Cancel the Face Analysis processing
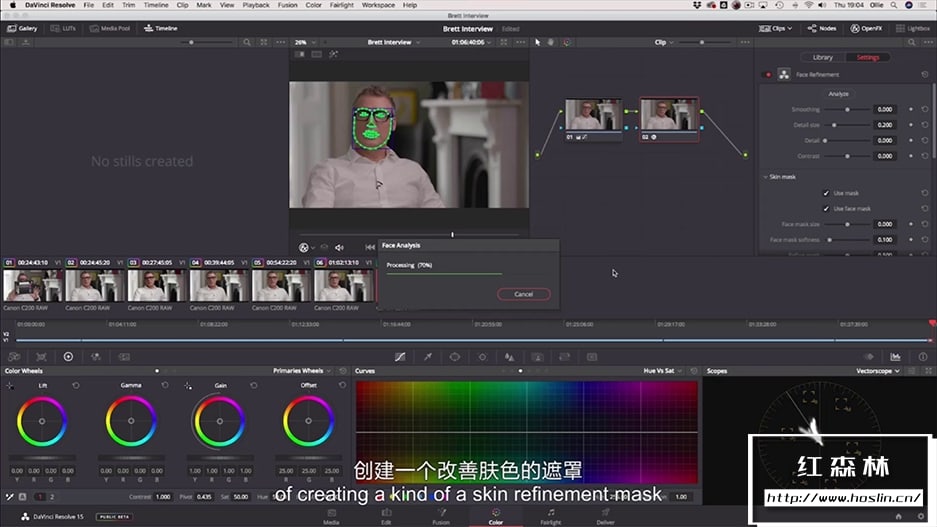 tap(523, 294)
